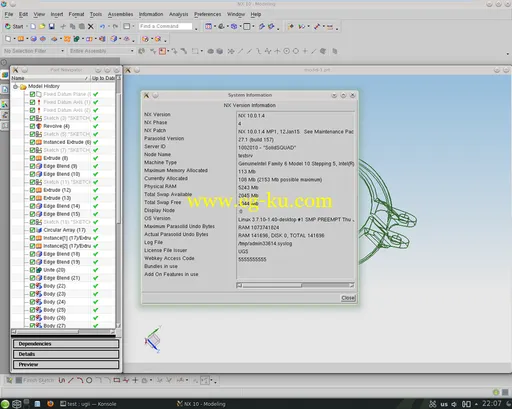
Task: Switch to the Konsole taskbar entry
Action: point(88,404)
